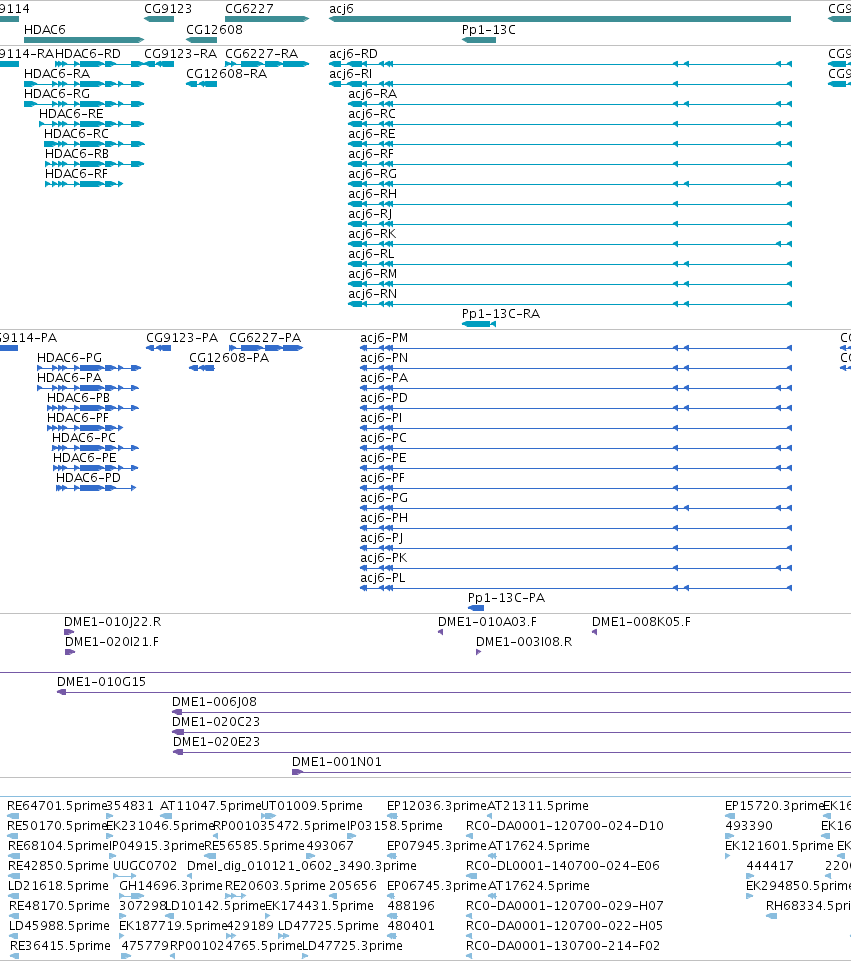Select BAC end DME1-010A03.F
The height and width of the screenshot is (961, 851).
click(488, 621)
